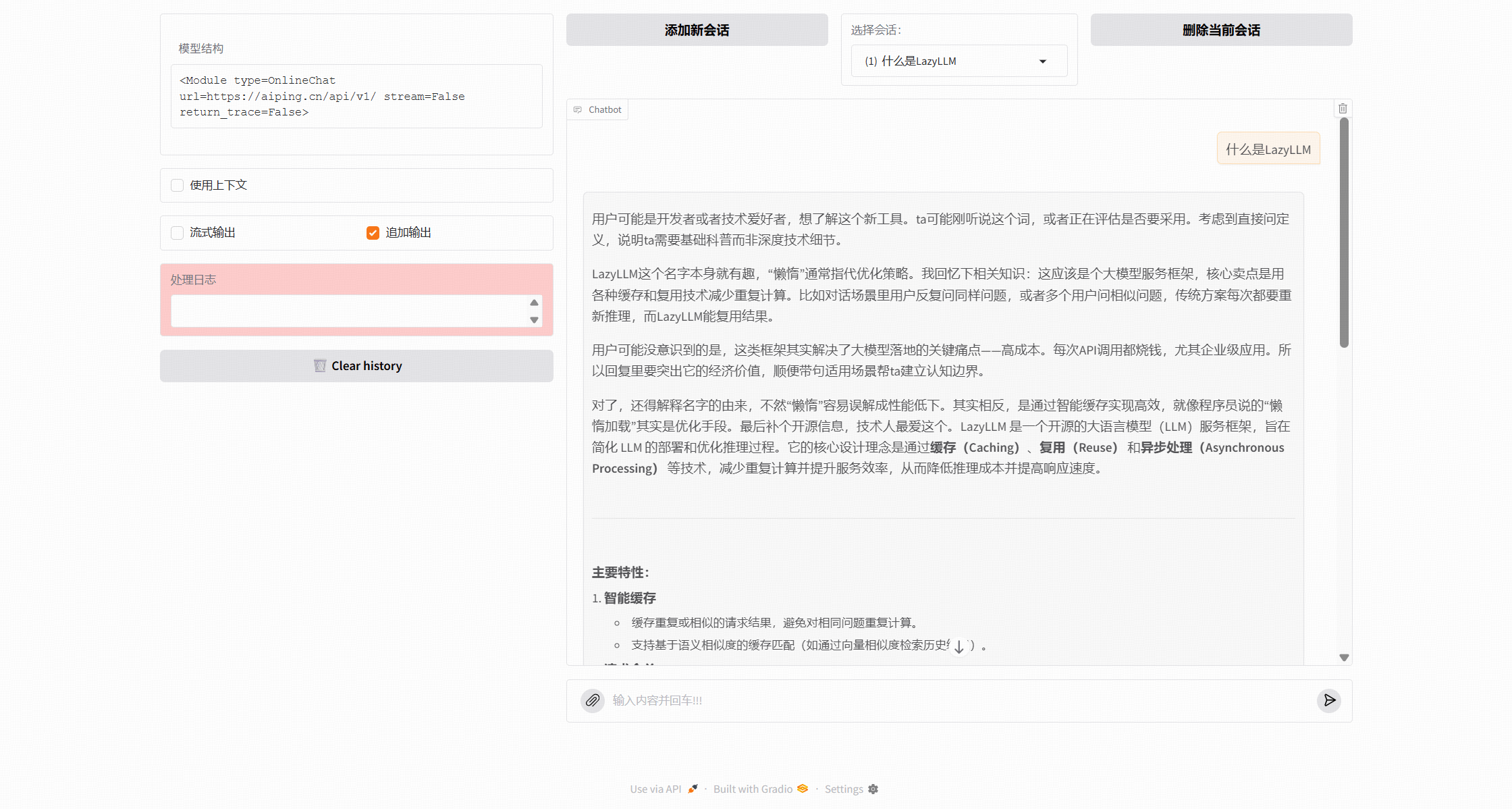The height and width of the screenshot is (809, 1512).
Task: Clear the chat with the trash icon above the chatbot
Action: pos(1343,108)
